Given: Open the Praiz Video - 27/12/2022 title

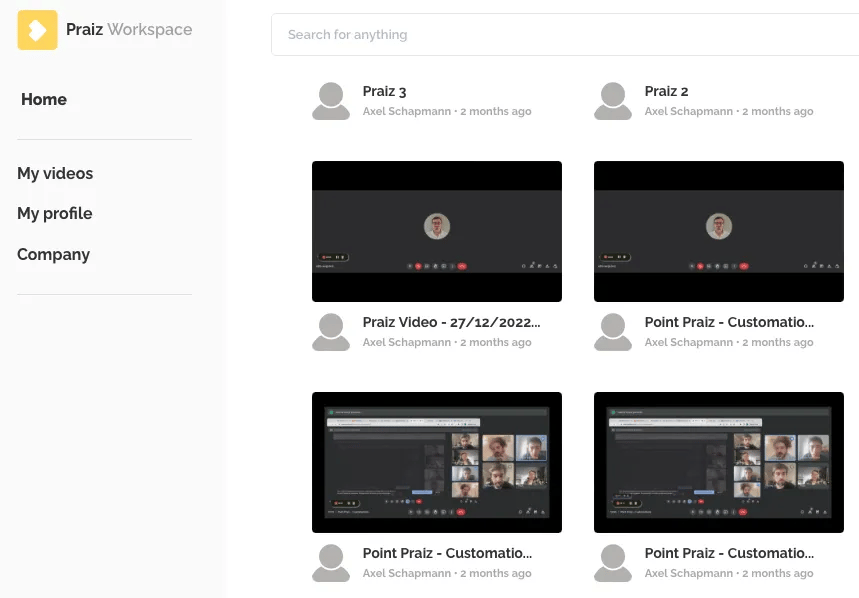Looking at the screenshot, I should pyautogui.click(x=451, y=322).
